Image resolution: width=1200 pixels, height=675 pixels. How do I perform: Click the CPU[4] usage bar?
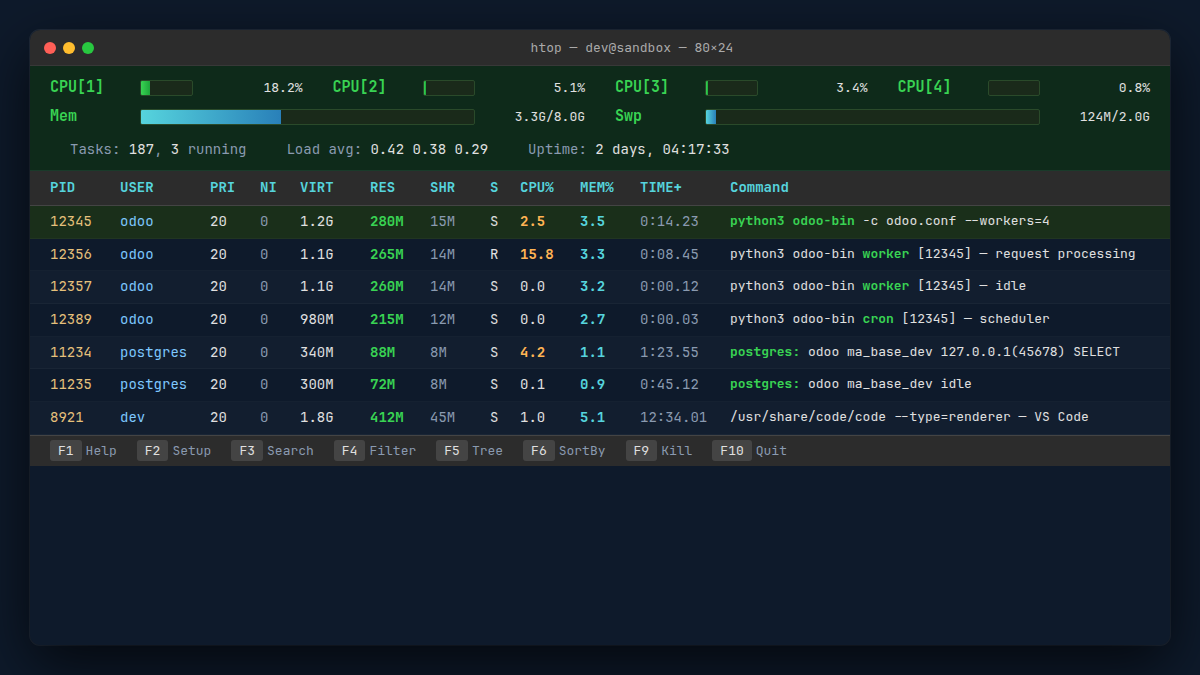(x=1014, y=88)
